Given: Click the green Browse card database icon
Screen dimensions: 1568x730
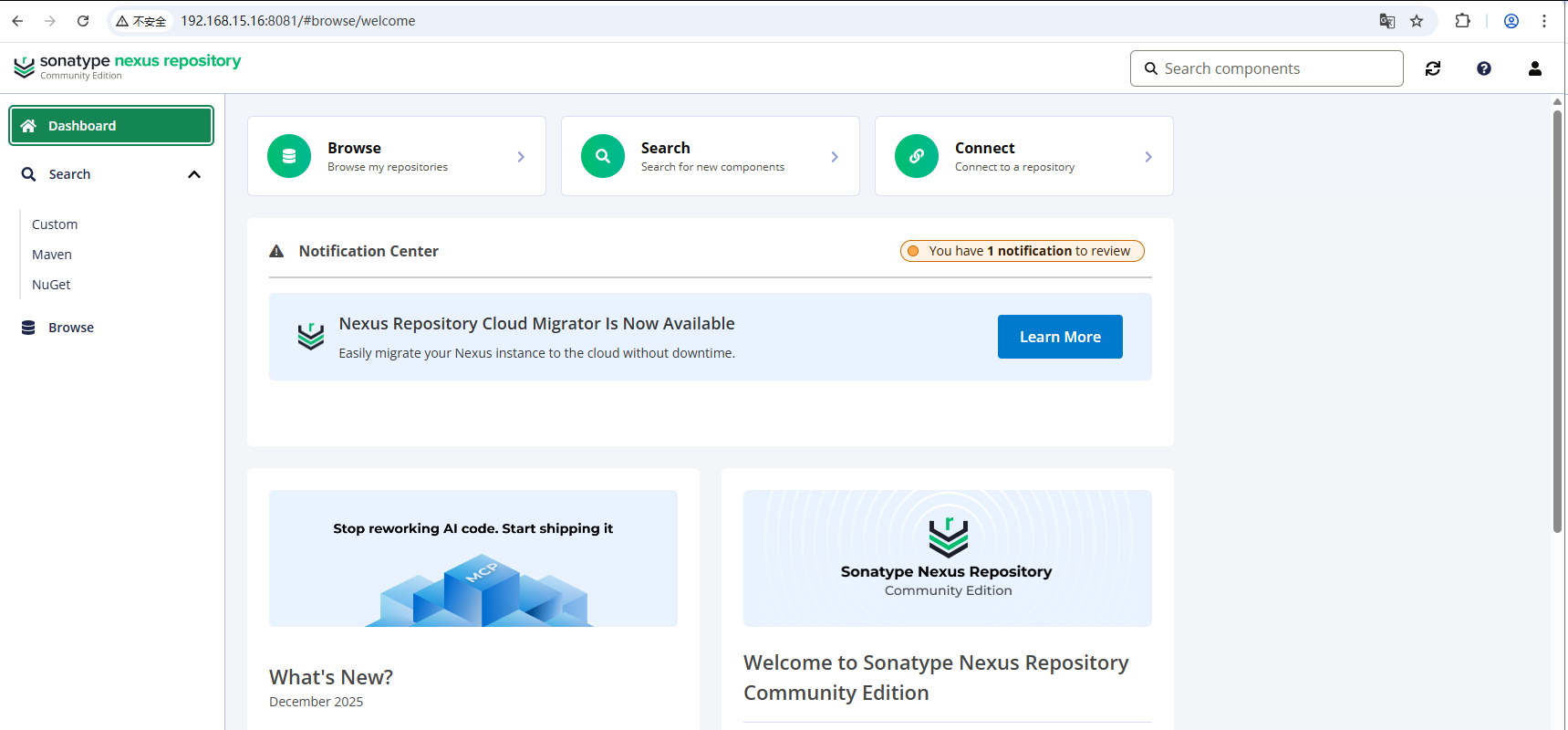Looking at the screenshot, I should click(289, 156).
